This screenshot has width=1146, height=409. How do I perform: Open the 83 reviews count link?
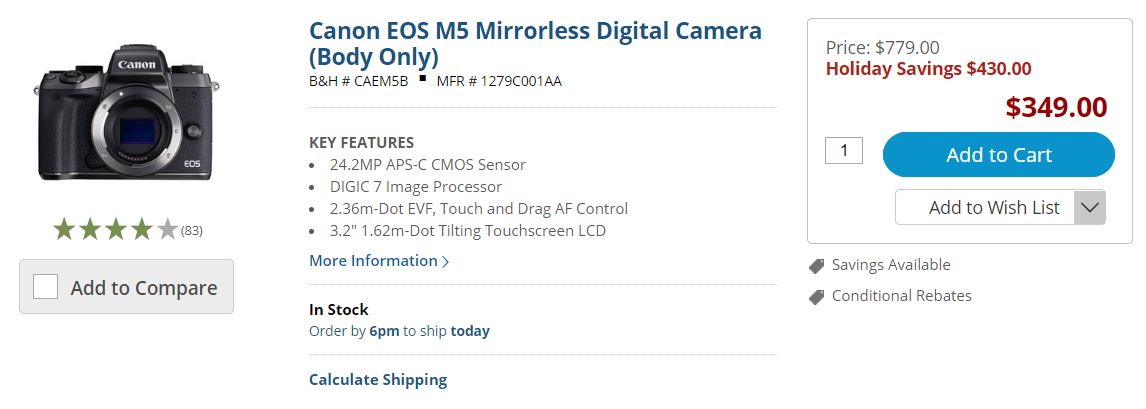click(x=192, y=231)
